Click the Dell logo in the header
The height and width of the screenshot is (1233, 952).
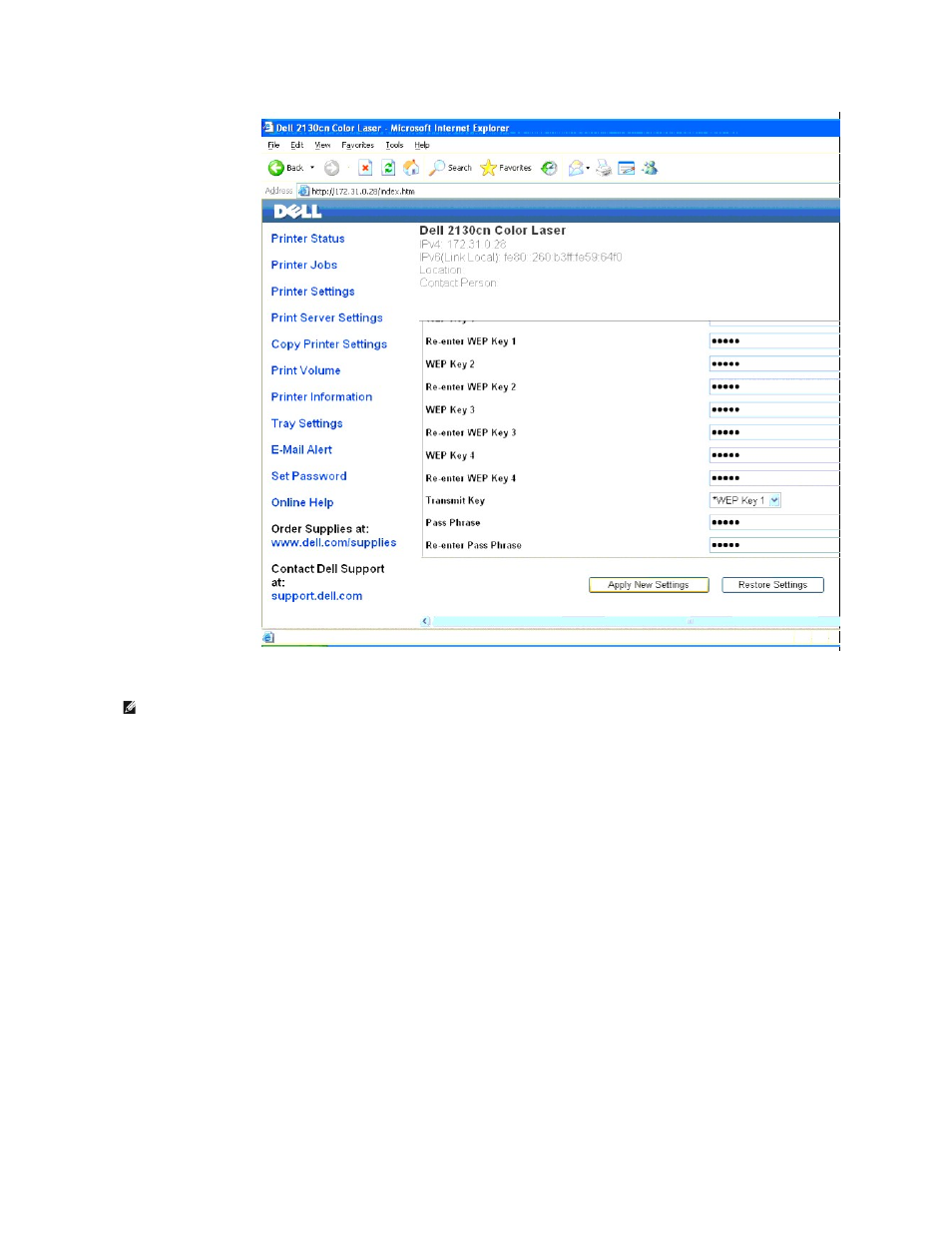tap(297, 212)
